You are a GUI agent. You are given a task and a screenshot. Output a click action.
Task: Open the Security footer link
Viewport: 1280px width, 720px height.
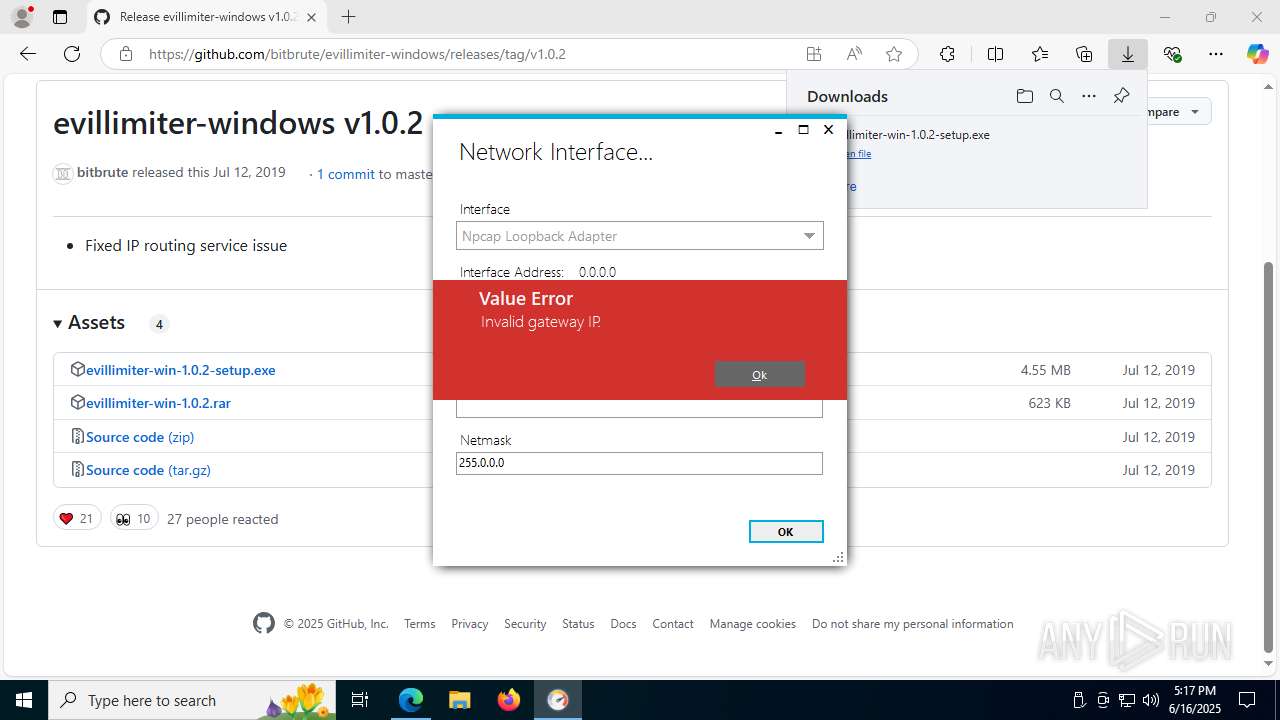pyautogui.click(x=525, y=624)
